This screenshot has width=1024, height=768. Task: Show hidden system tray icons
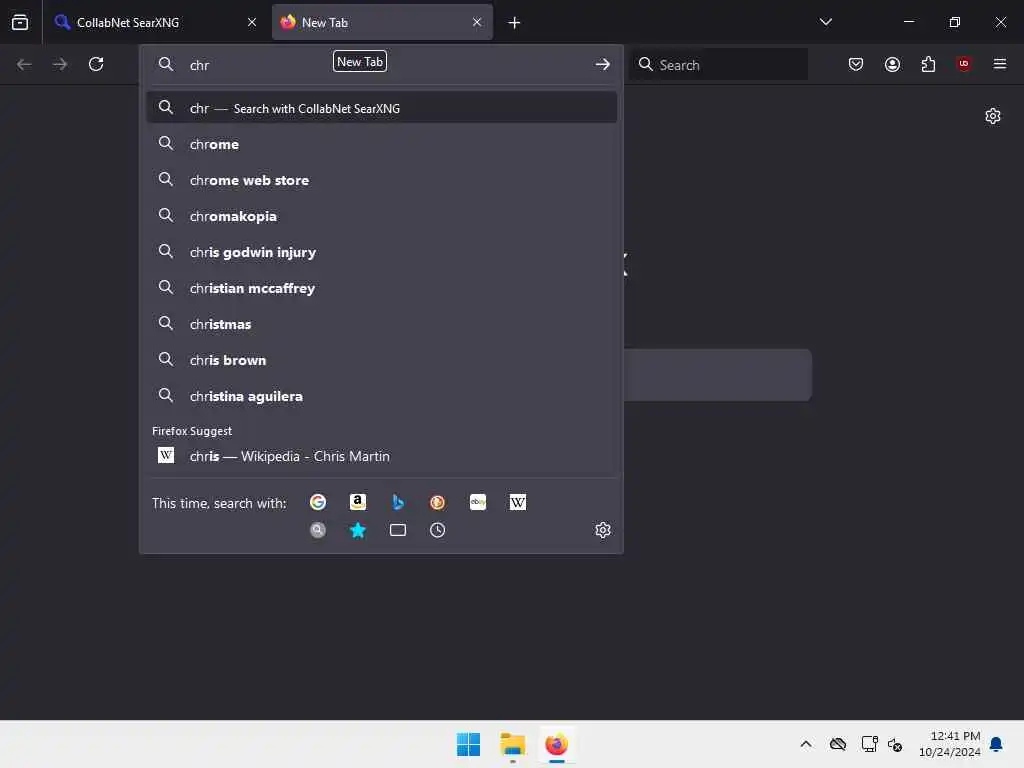806,744
